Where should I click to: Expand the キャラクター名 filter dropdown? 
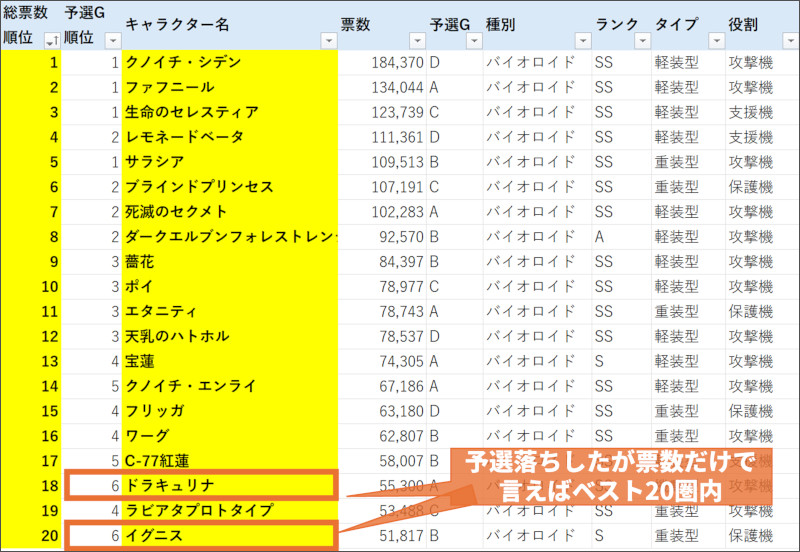click(328, 40)
